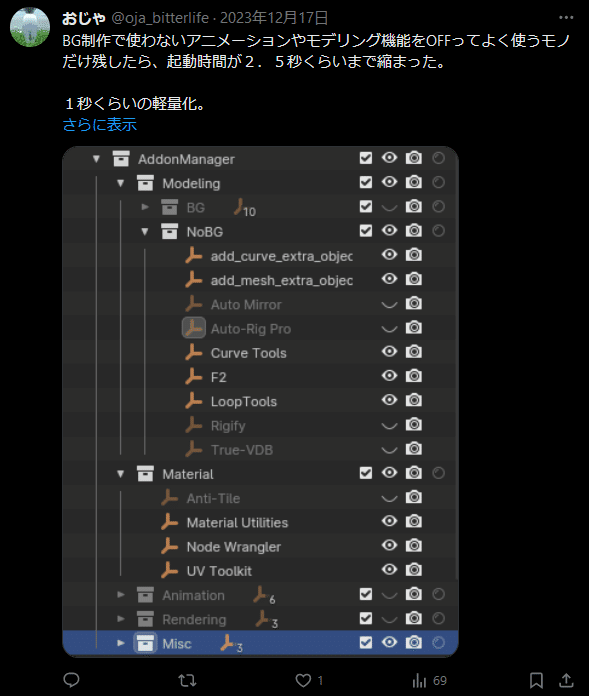Click the Curve Tools empty icon
Screen dimensions: 589x696
point(194,352)
